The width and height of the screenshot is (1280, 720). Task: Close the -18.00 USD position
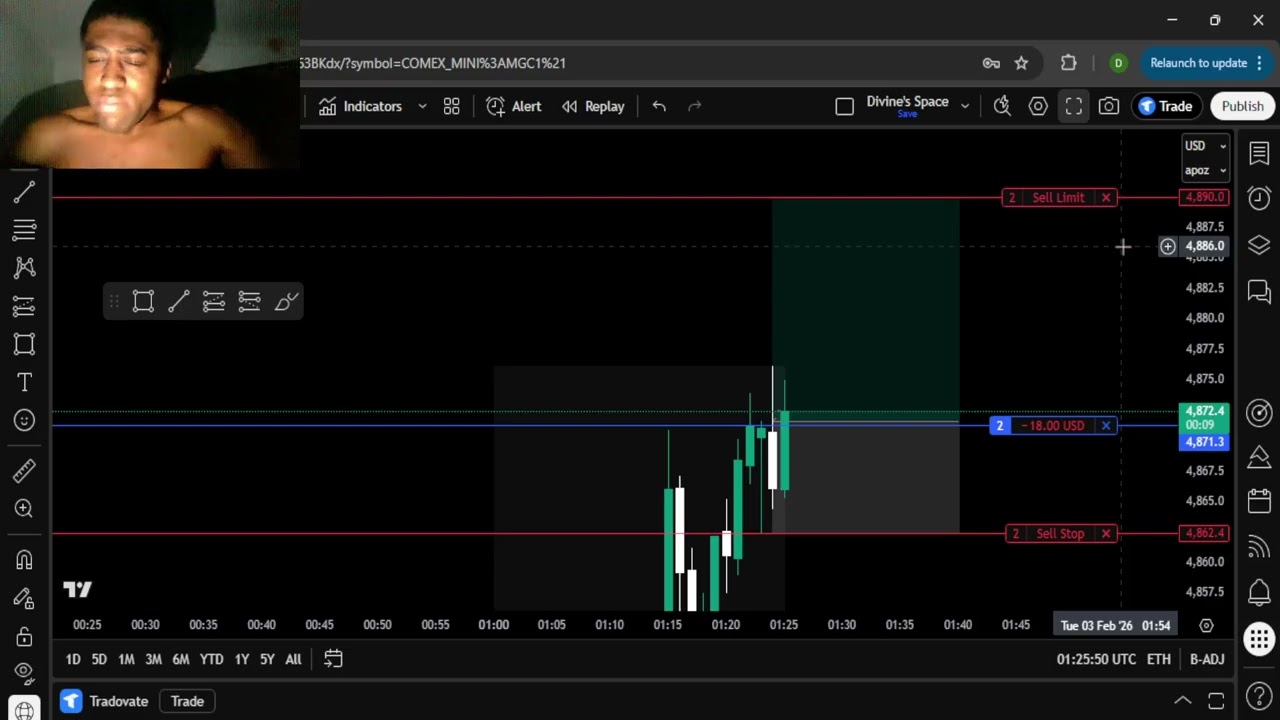click(1106, 426)
